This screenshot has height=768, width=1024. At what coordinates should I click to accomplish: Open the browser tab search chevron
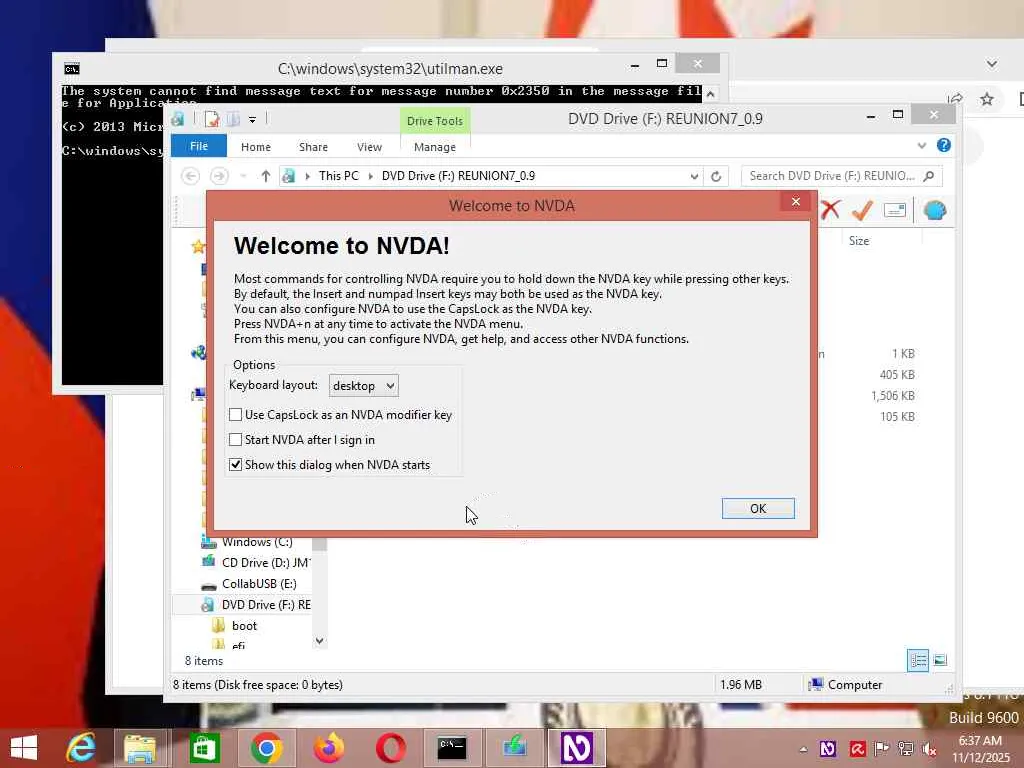coord(991,64)
